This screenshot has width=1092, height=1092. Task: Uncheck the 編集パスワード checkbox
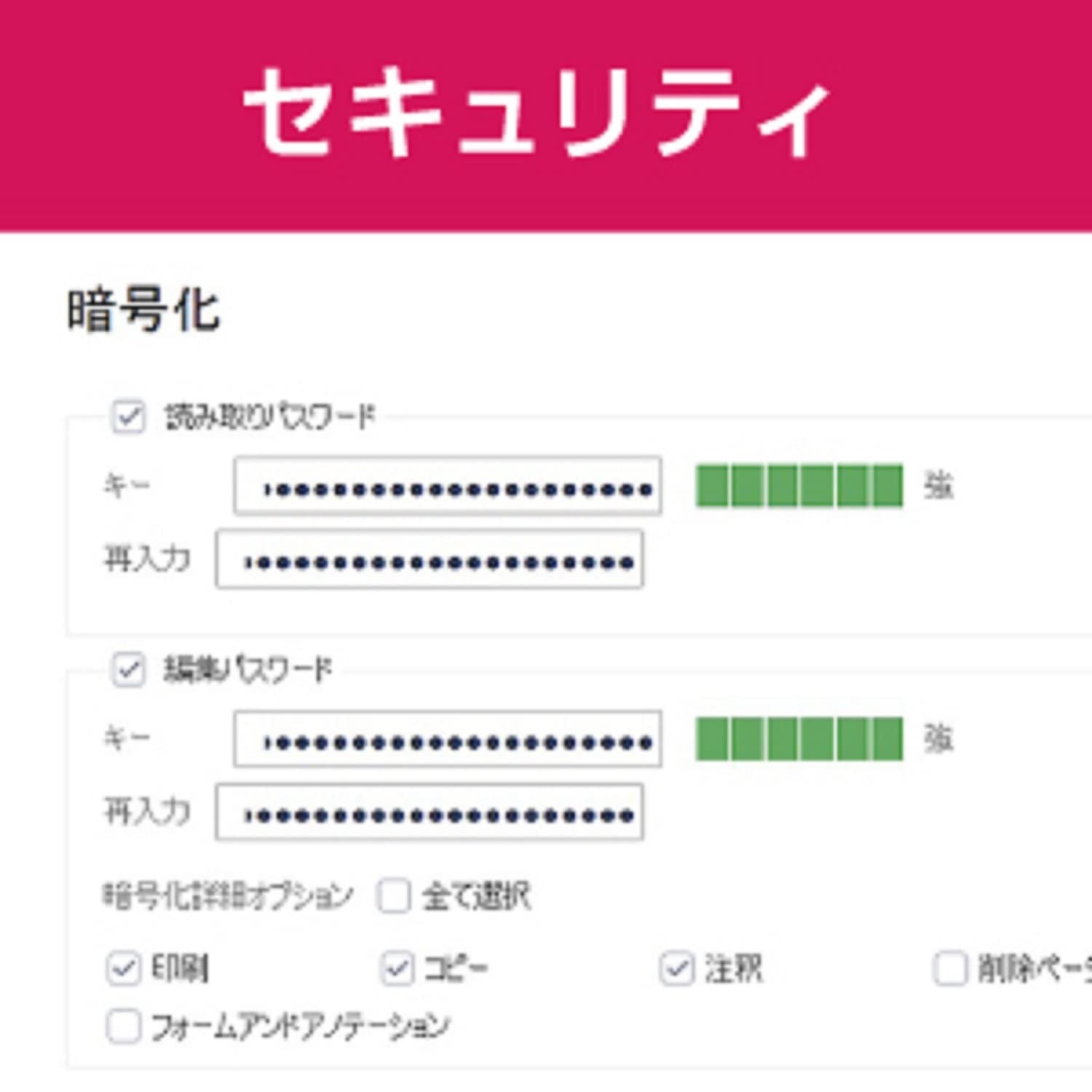pos(128,669)
